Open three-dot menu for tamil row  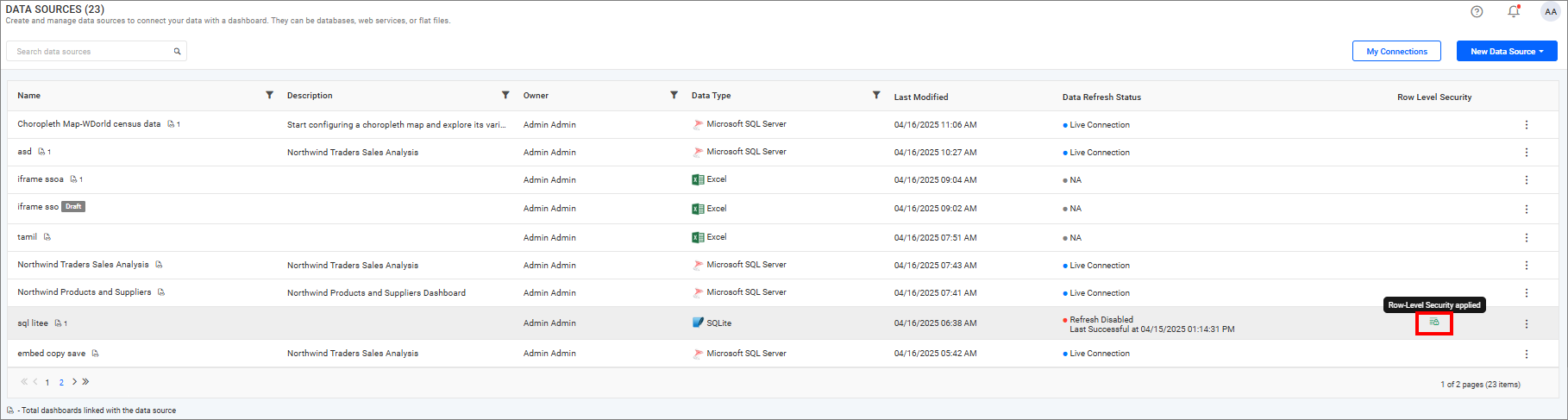coord(1526,237)
